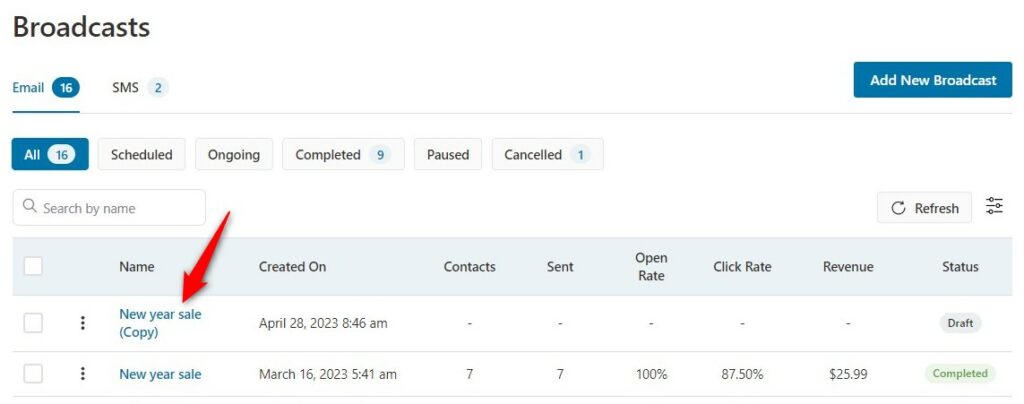Image resolution: width=1024 pixels, height=404 pixels.
Task: Switch to the SMS tab
Action: [x=140, y=87]
